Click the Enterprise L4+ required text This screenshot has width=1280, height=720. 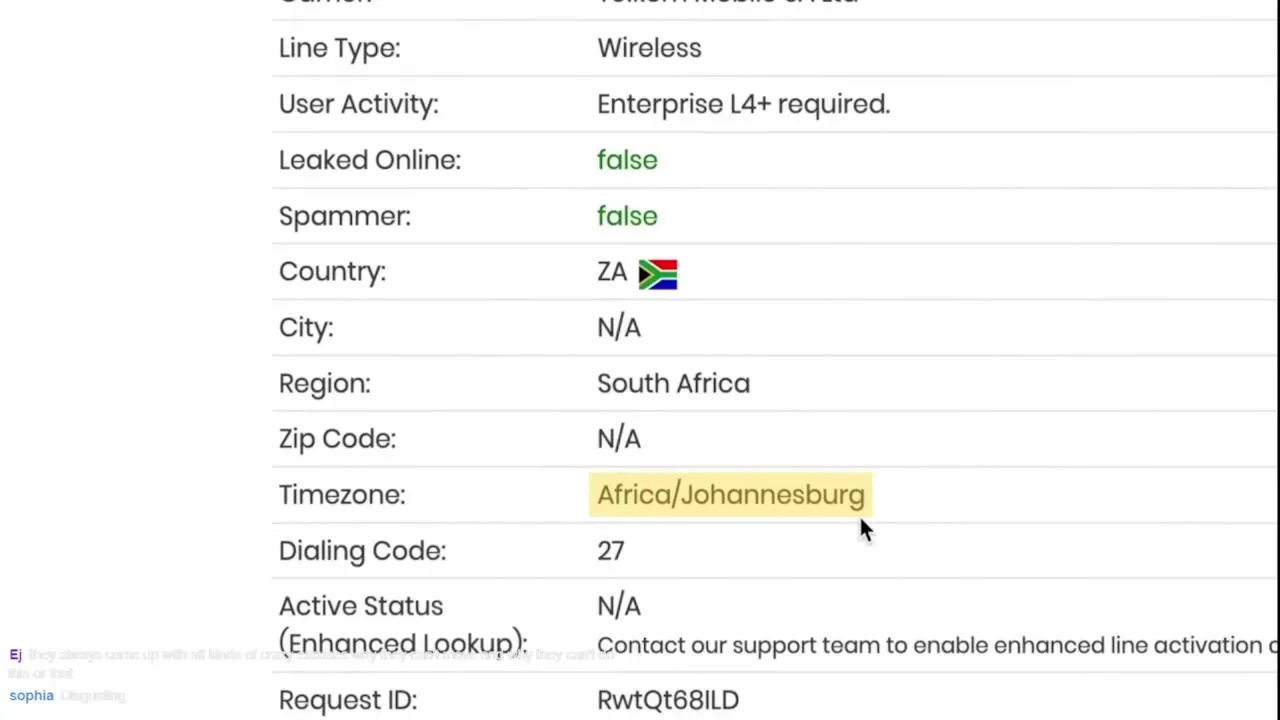pyautogui.click(x=743, y=104)
